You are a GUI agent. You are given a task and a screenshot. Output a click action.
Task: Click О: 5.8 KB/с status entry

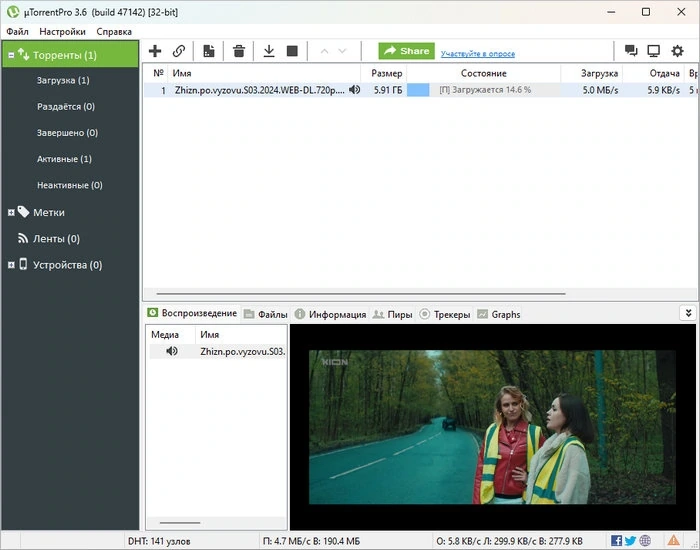click(x=509, y=541)
